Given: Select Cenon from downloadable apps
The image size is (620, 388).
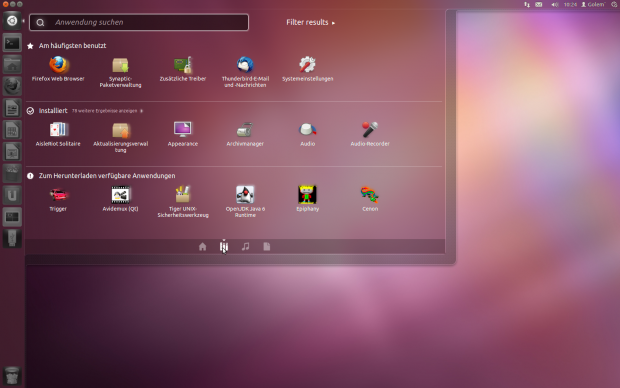Looking at the screenshot, I should coord(370,199).
